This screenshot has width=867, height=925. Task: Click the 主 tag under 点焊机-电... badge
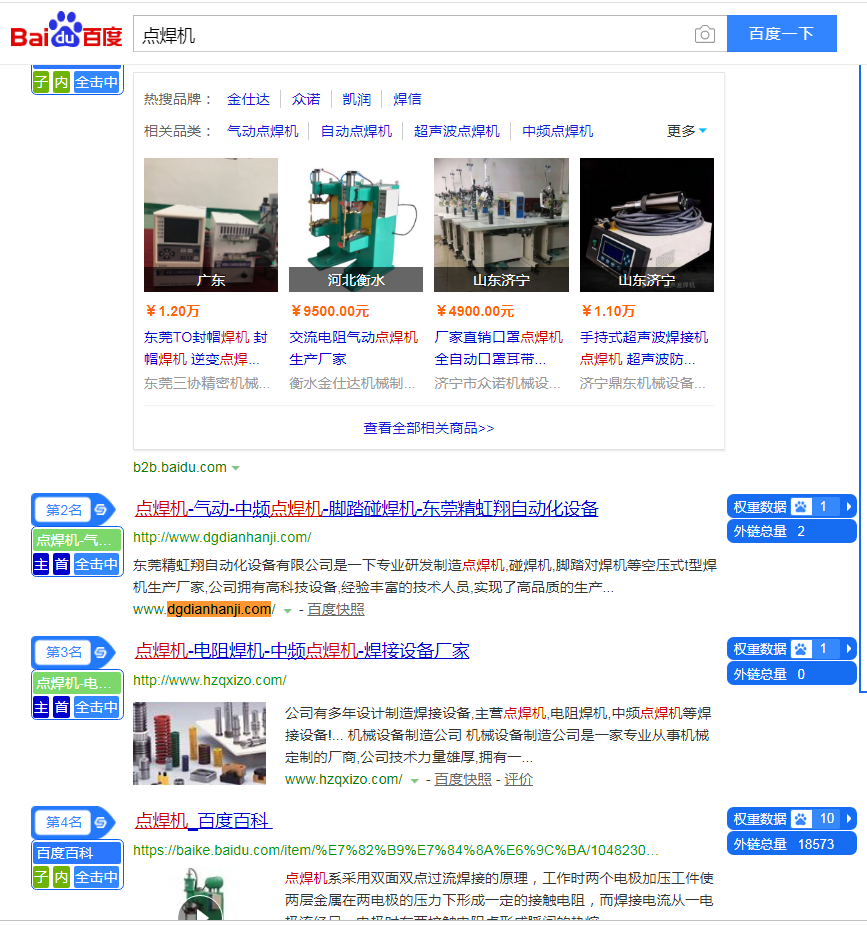[x=41, y=707]
